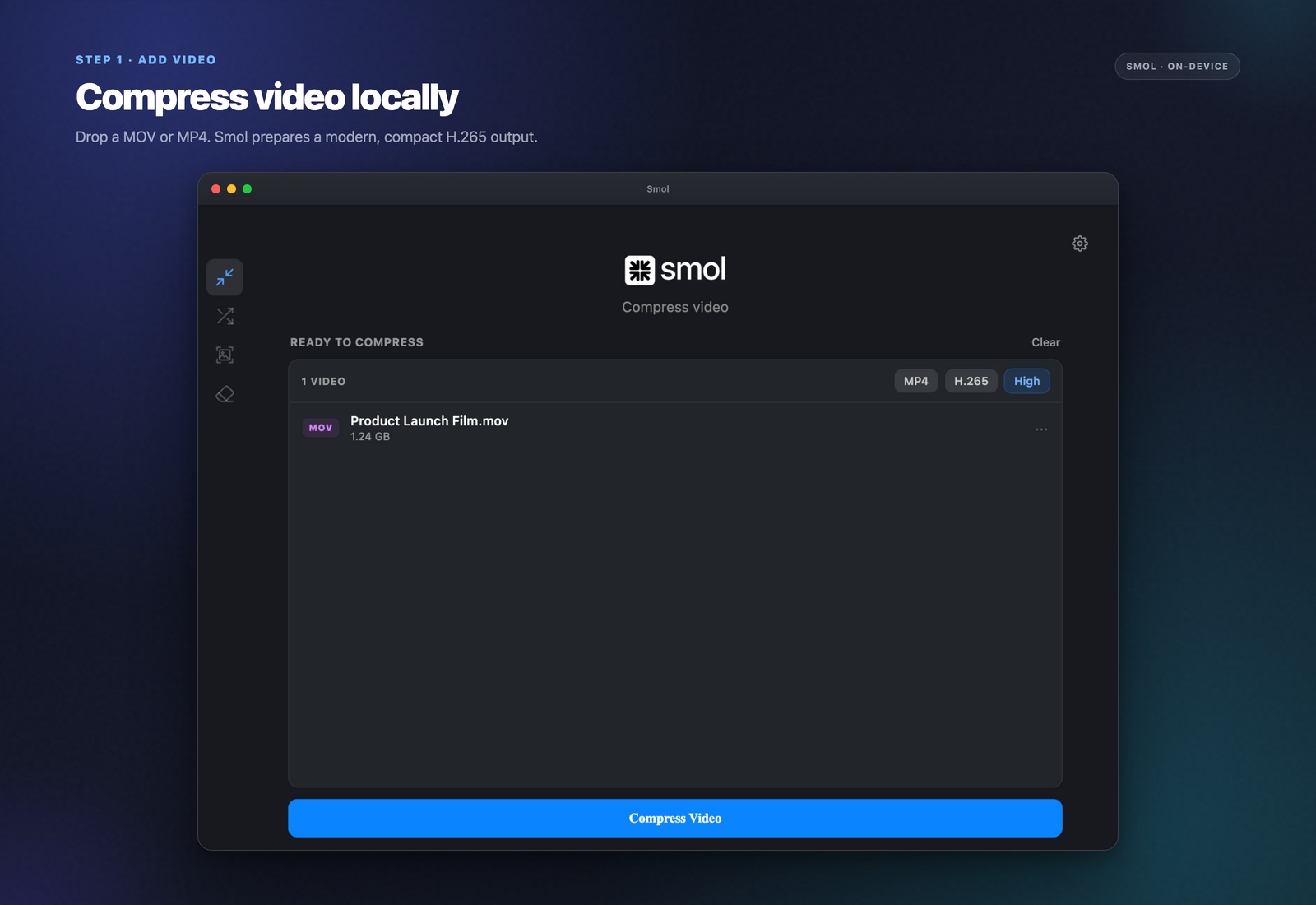This screenshot has height=905, width=1316.
Task: Click the Smol window title
Action: pos(658,189)
